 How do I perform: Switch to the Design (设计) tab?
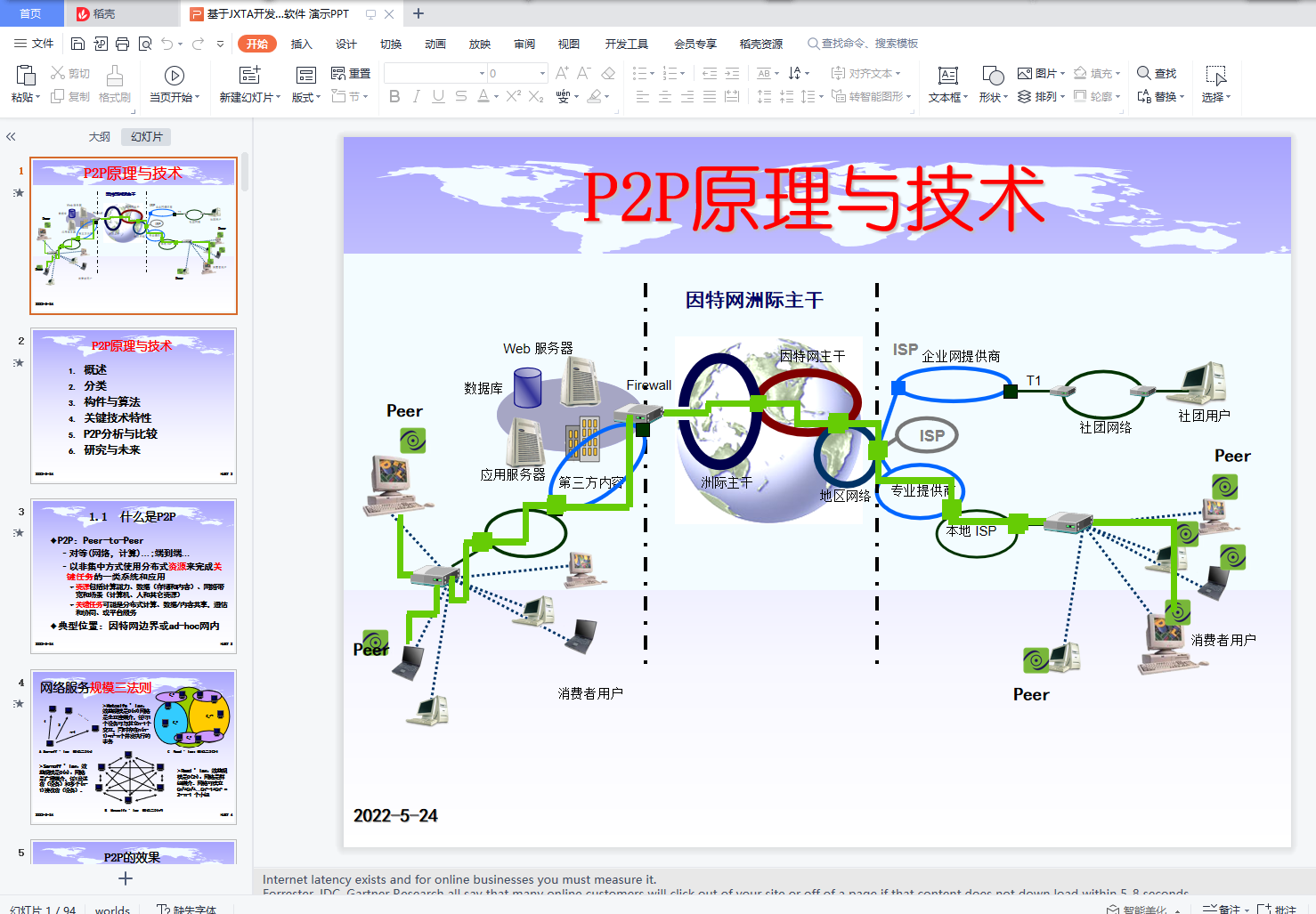coord(346,44)
